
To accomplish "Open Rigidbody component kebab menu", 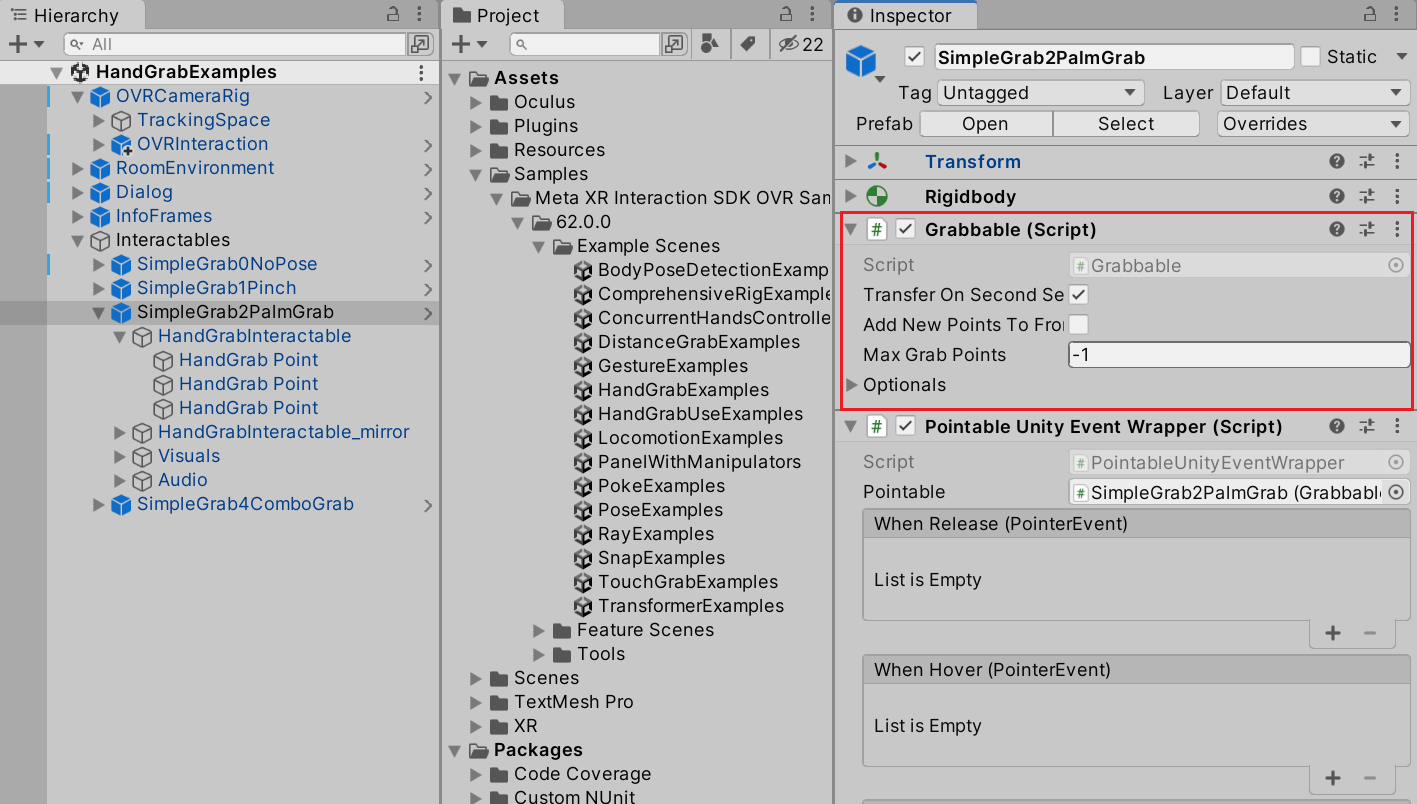I will point(1397,197).
